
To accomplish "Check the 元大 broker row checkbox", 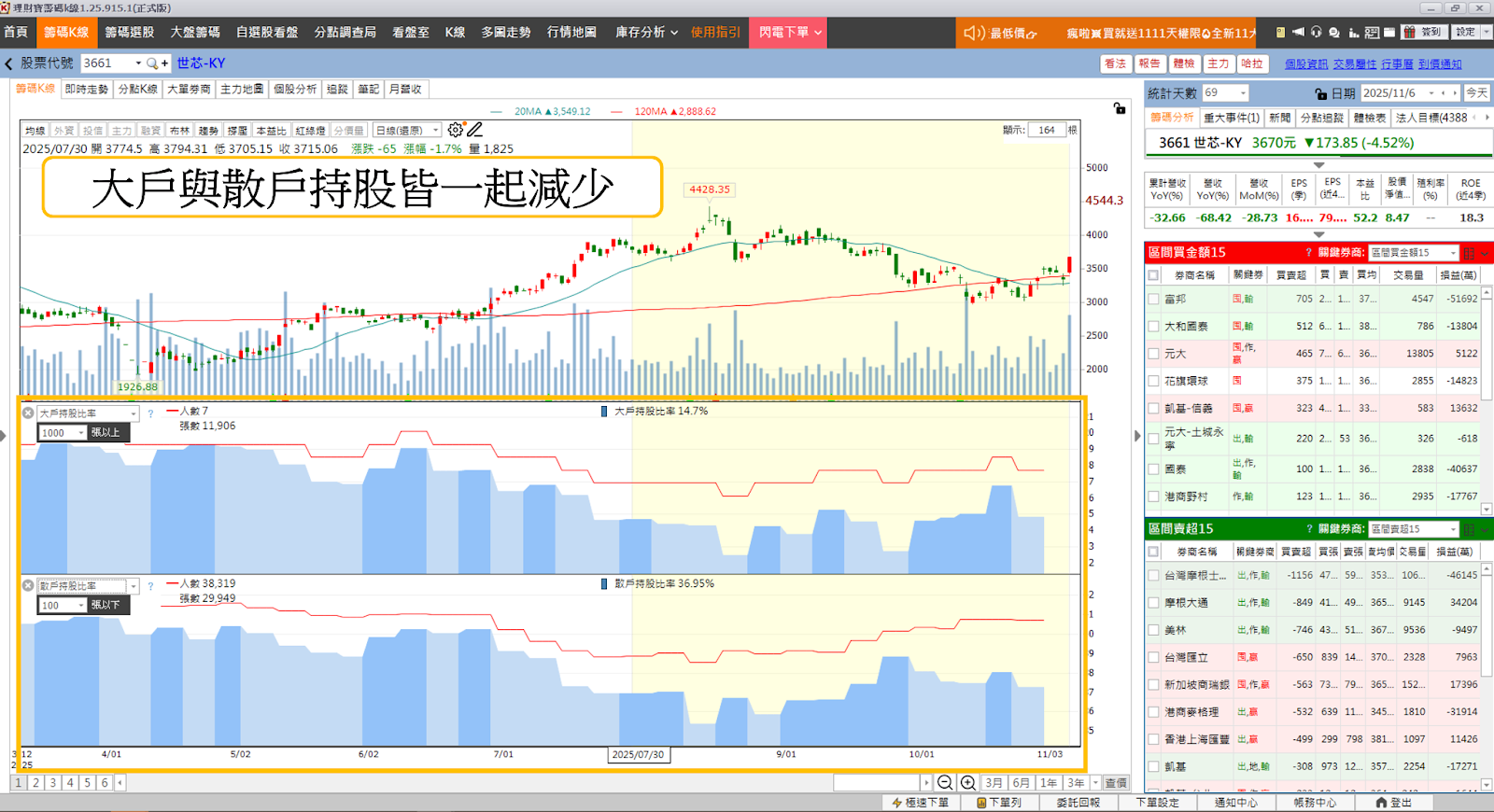I will pyautogui.click(x=1153, y=354).
